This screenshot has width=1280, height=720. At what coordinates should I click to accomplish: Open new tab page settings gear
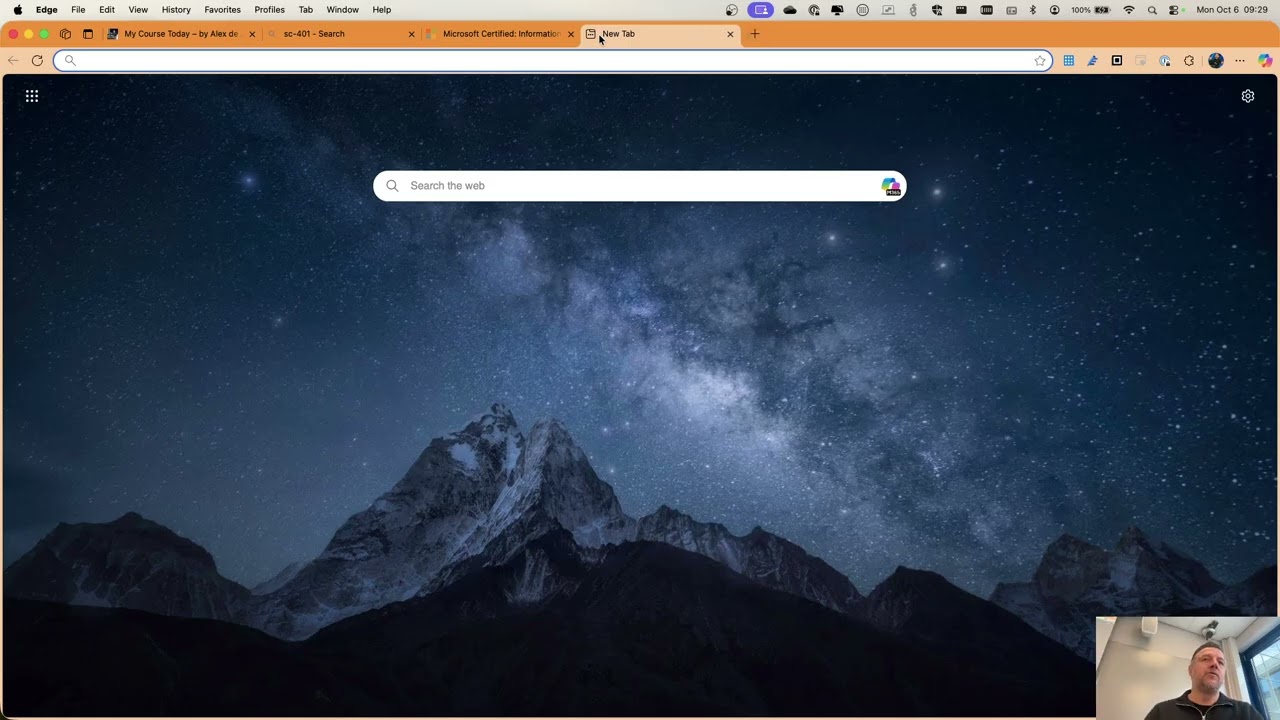1248,96
